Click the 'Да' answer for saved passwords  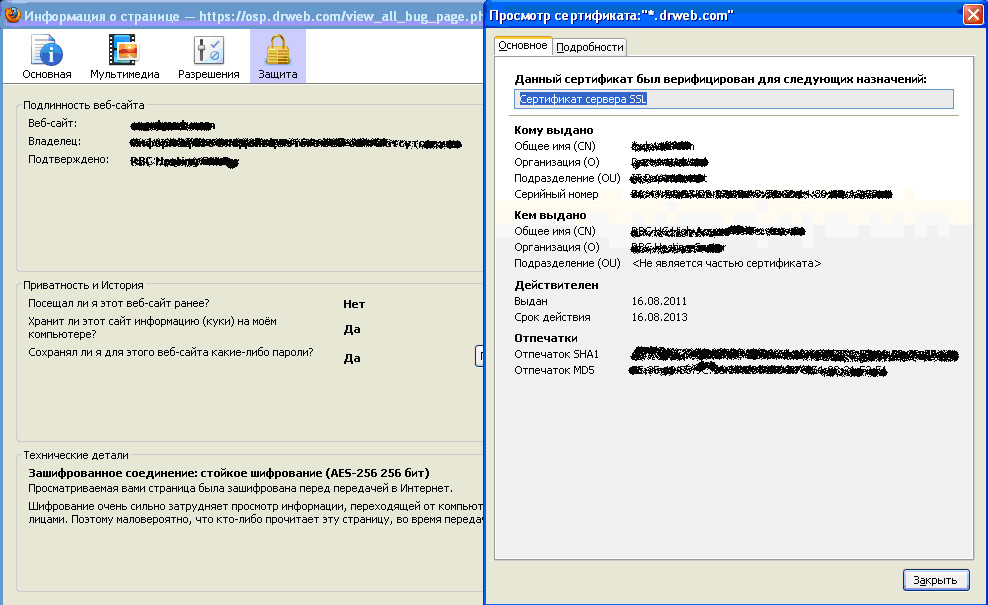point(352,359)
